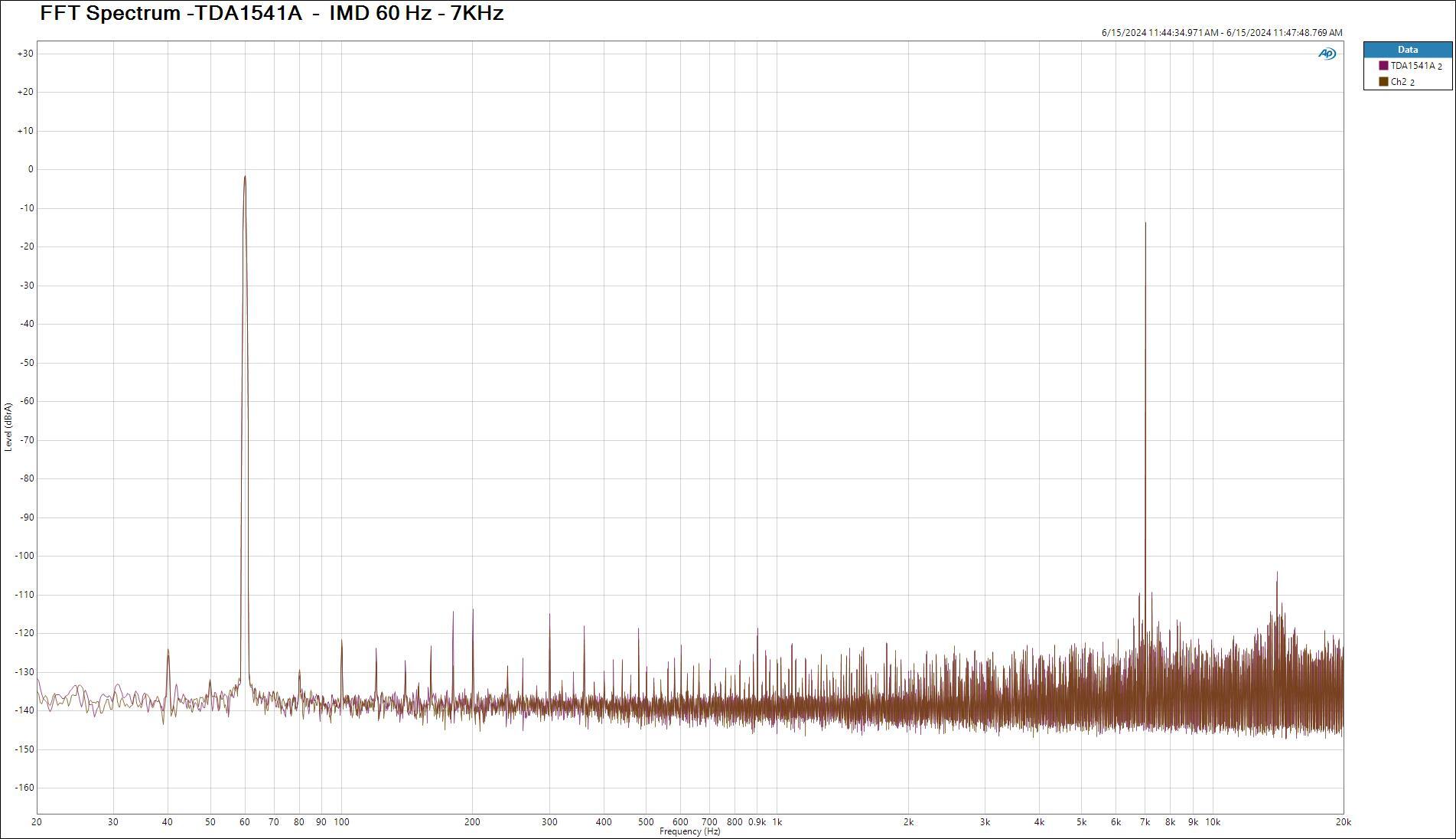Click the Ch2 brown color swatch in legend
The height and width of the screenshot is (839, 1456).
point(1383,82)
